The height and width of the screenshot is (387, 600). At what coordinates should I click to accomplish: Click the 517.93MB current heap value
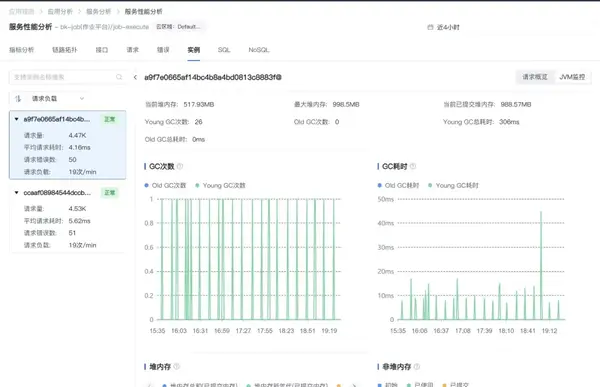point(199,105)
